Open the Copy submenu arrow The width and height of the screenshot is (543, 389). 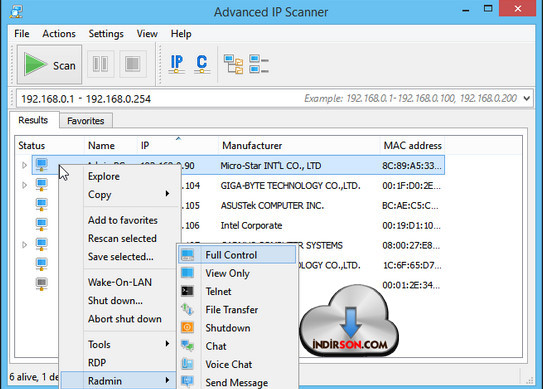click(167, 194)
